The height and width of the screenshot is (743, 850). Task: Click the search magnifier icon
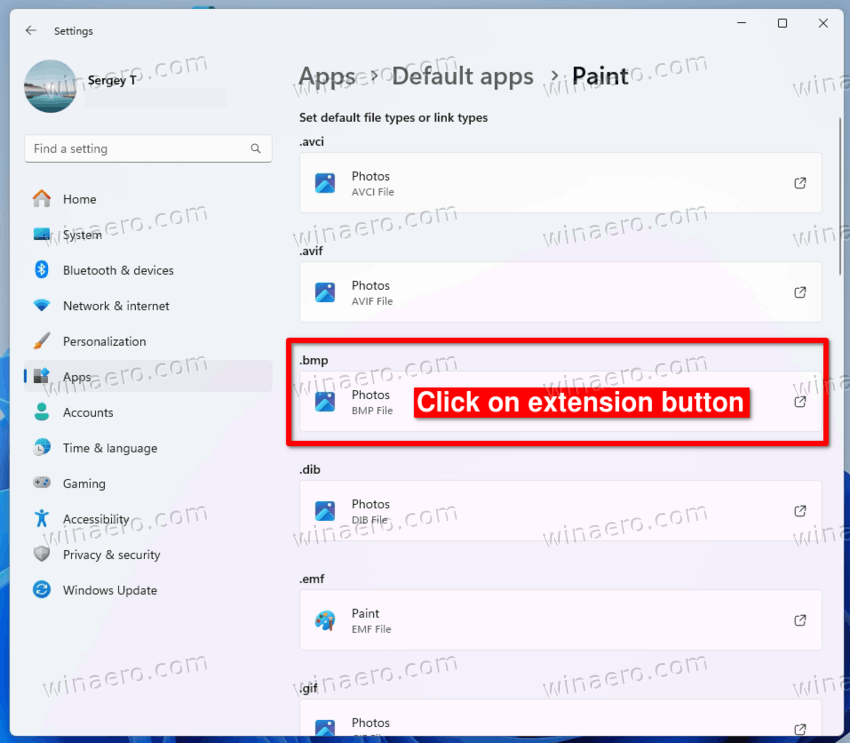pyautogui.click(x=255, y=148)
